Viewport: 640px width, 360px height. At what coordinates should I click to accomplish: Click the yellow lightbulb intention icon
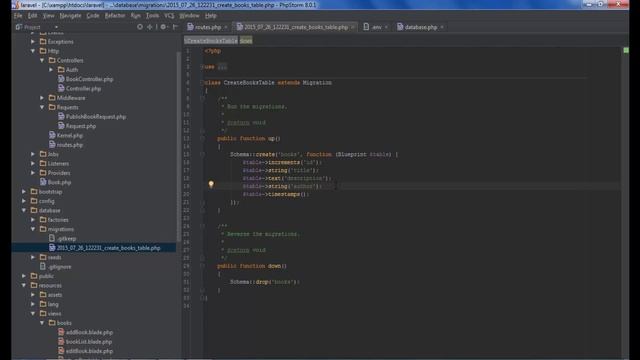pos(211,184)
